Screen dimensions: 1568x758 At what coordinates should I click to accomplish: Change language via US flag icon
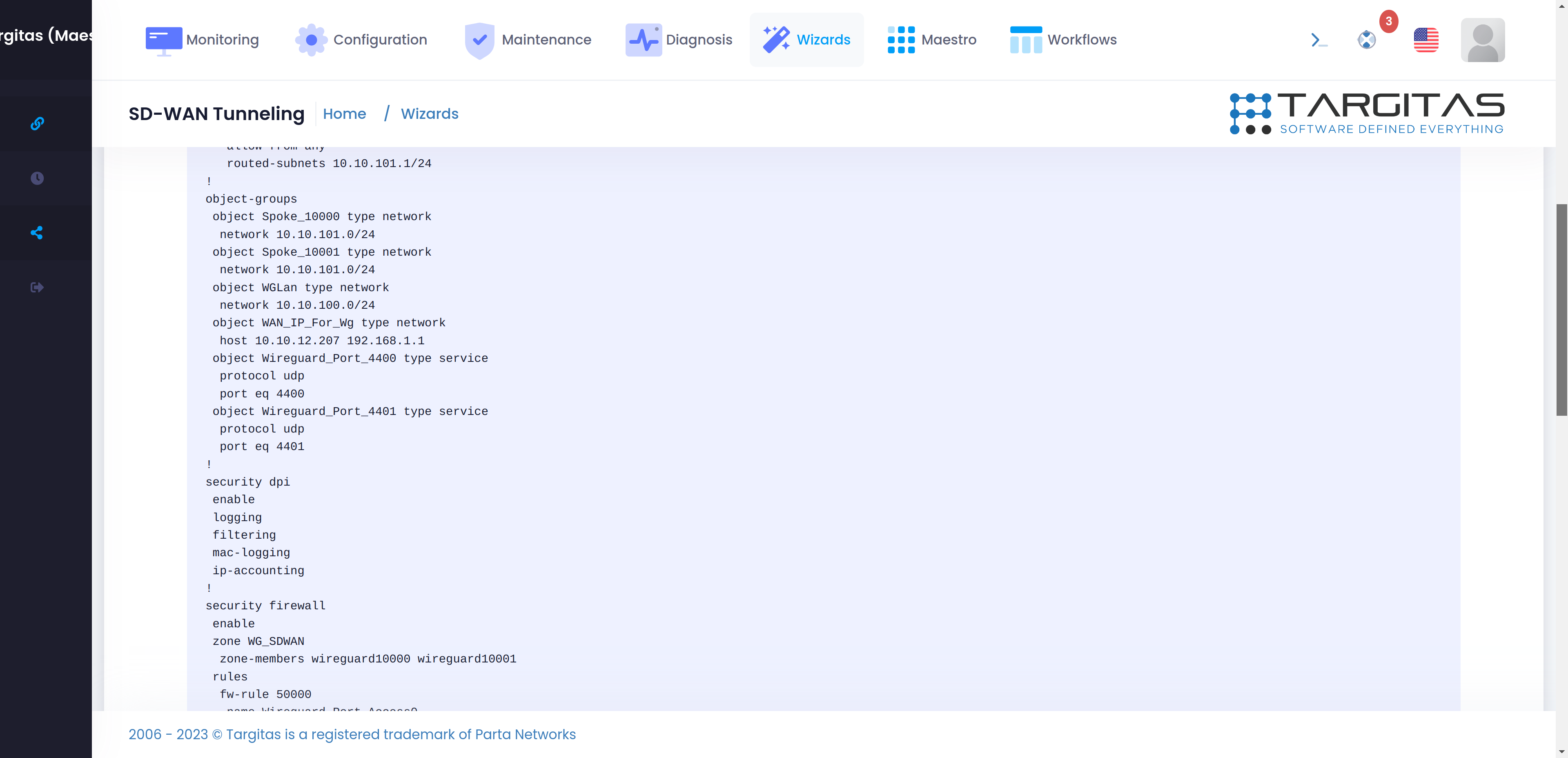click(x=1426, y=40)
